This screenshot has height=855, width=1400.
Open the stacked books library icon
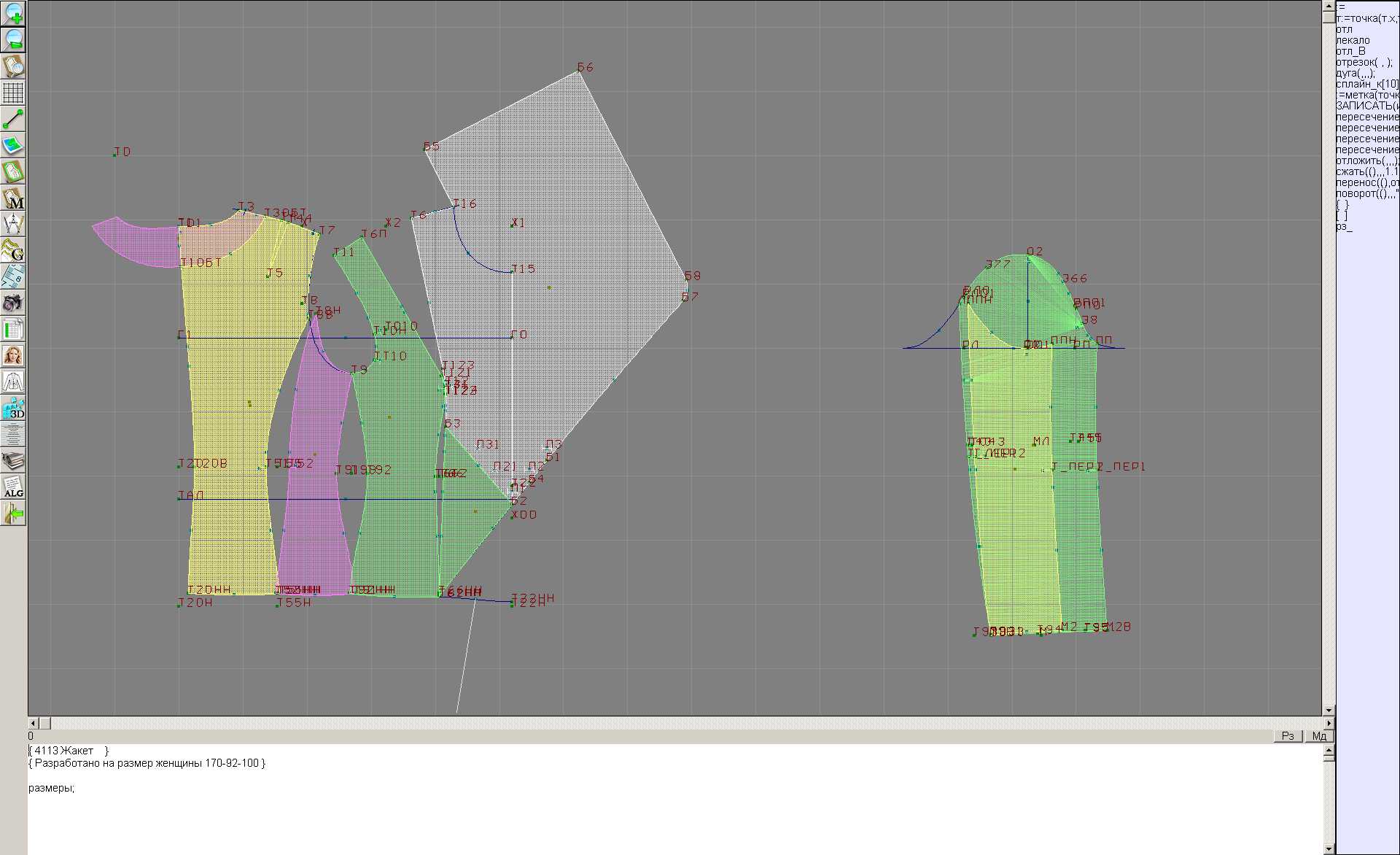pyautogui.click(x=13, y=460)
